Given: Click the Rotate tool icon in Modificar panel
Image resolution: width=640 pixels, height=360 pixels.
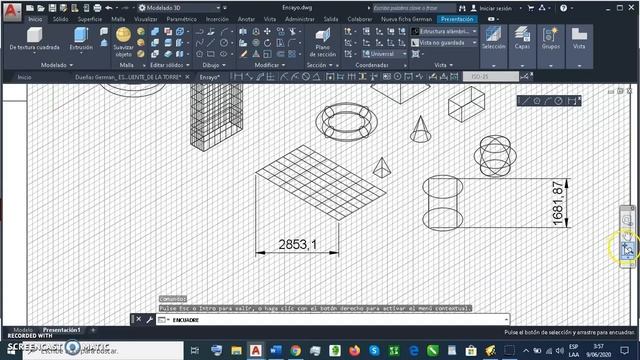Looking at the screenshot, I should [267, 42].
